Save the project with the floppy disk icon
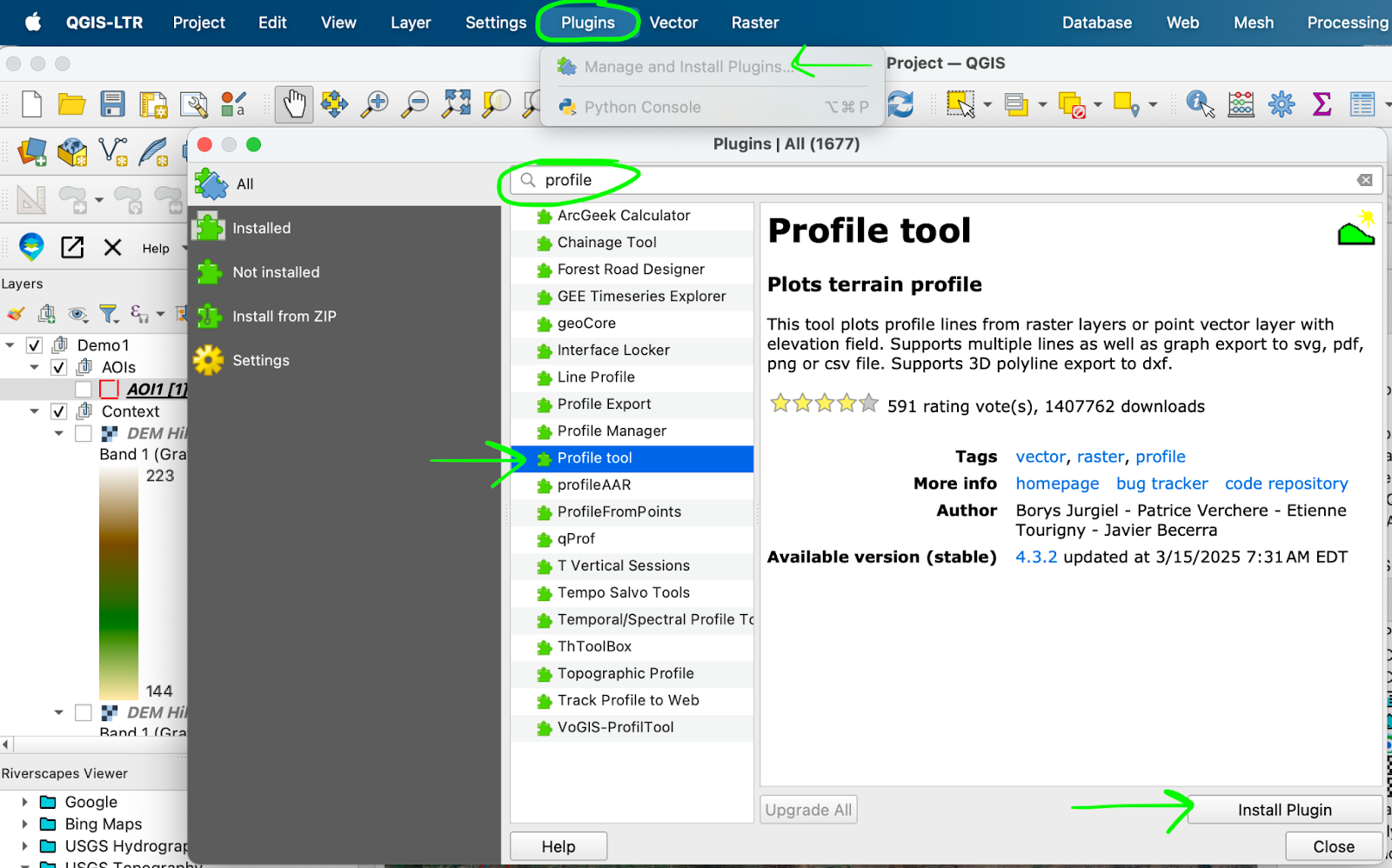1392x868 pixels. tap(112, 104)
